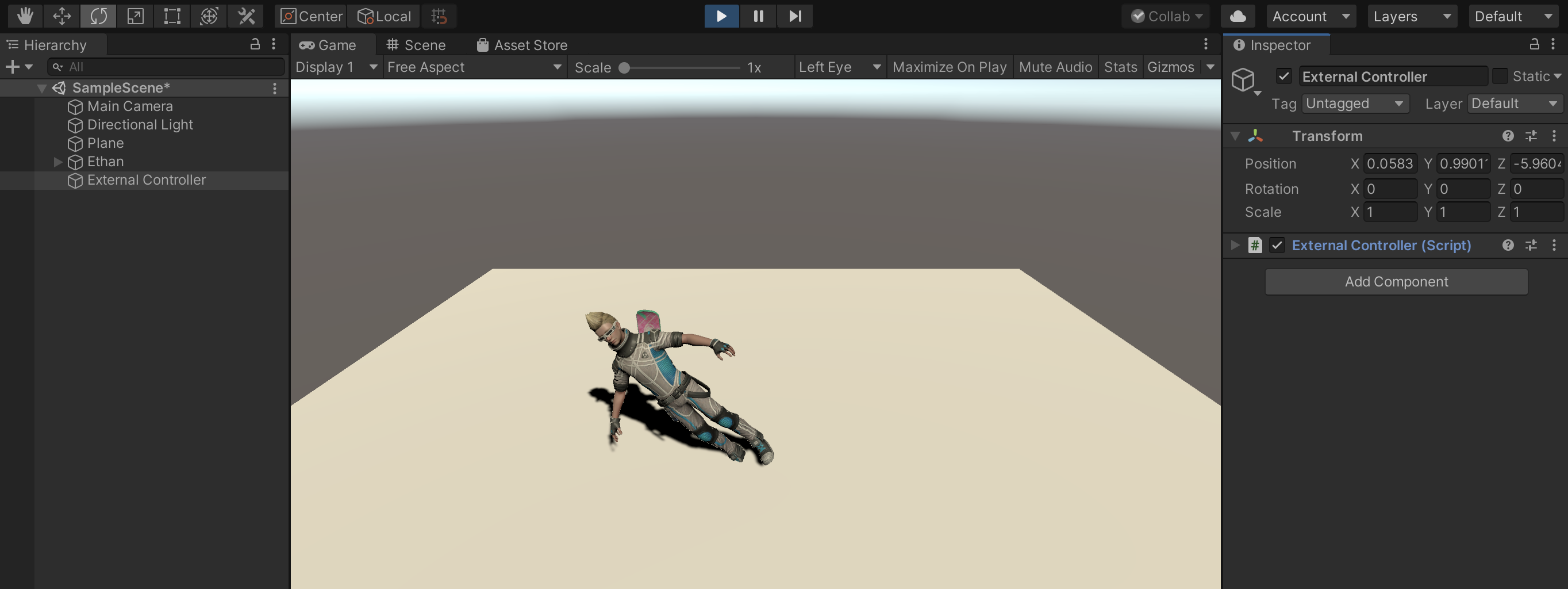Open the Default layout dropdown
Screen dimensions: 1568x589
click(x=1513, y=16)
